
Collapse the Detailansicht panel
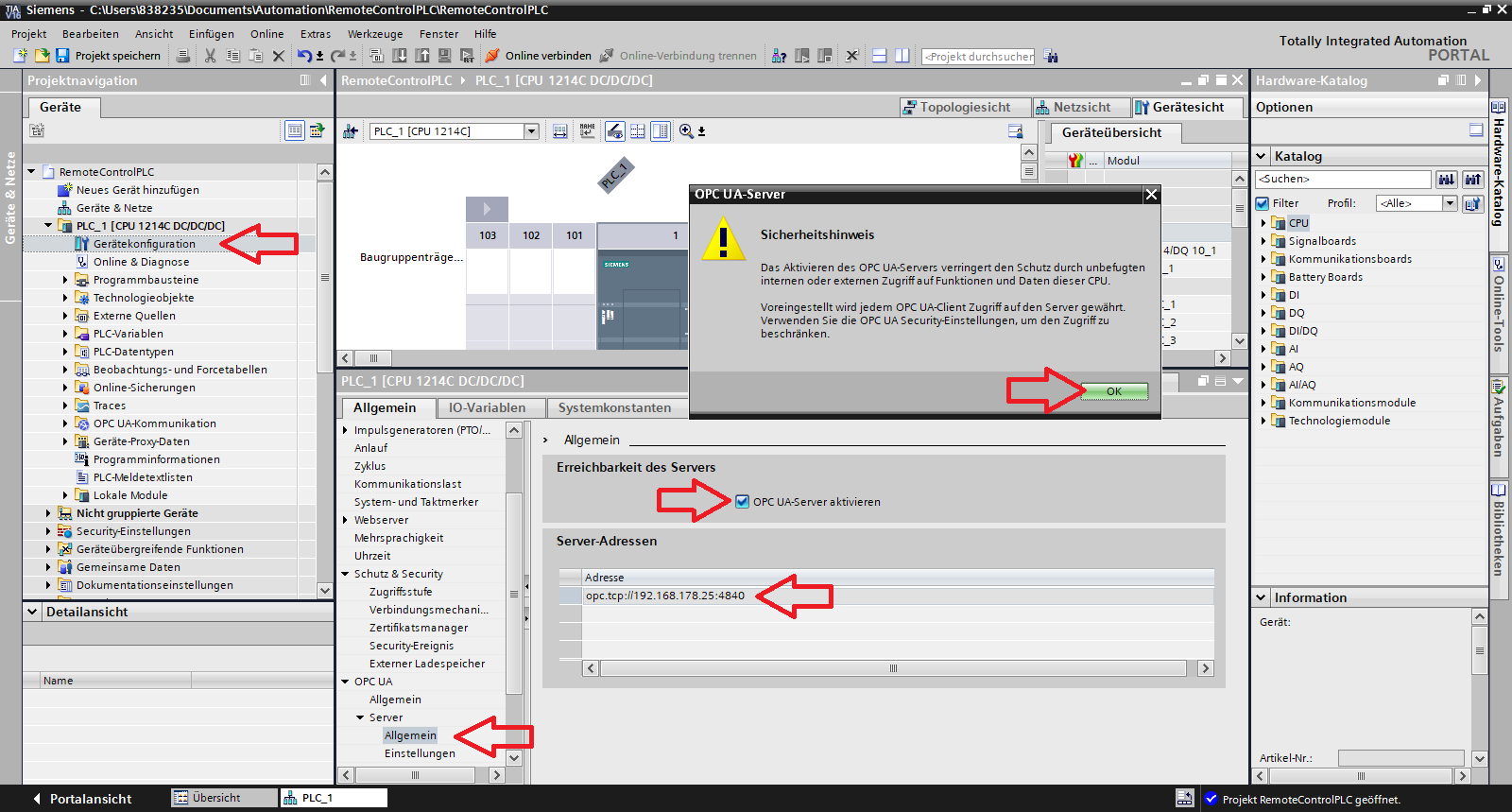tap(33, 612)
